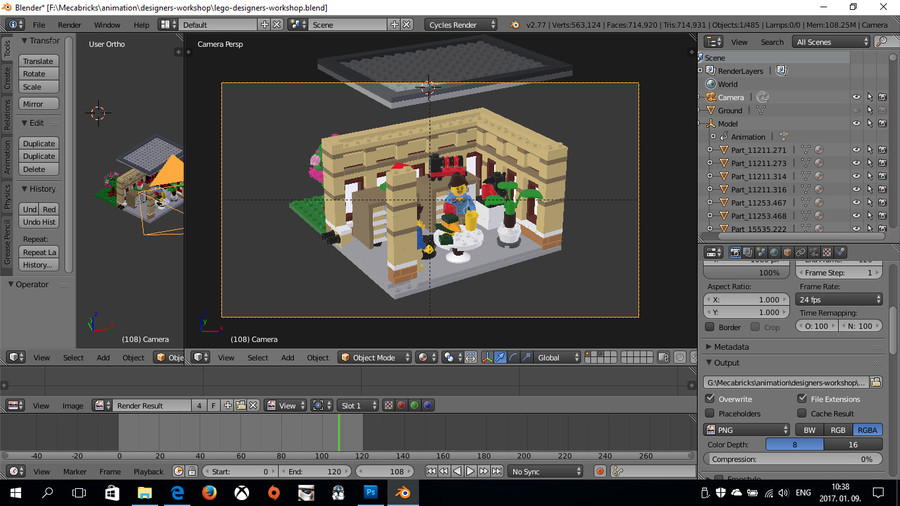Click the Mirror button
Screen dimensions: 900x506
[x=38, y=104]
